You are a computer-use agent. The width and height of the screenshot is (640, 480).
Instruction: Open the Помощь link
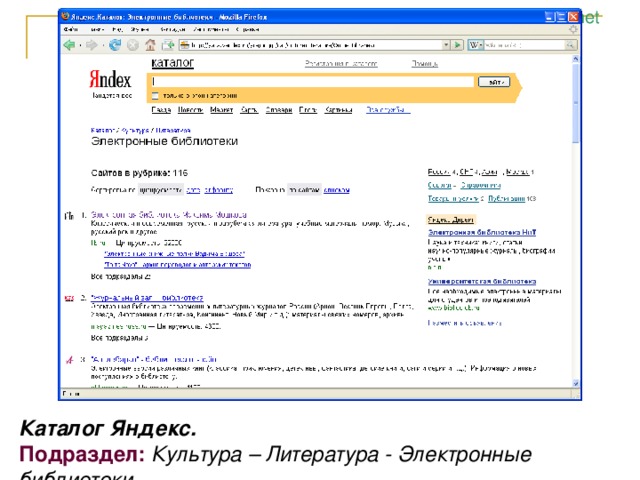424,64
